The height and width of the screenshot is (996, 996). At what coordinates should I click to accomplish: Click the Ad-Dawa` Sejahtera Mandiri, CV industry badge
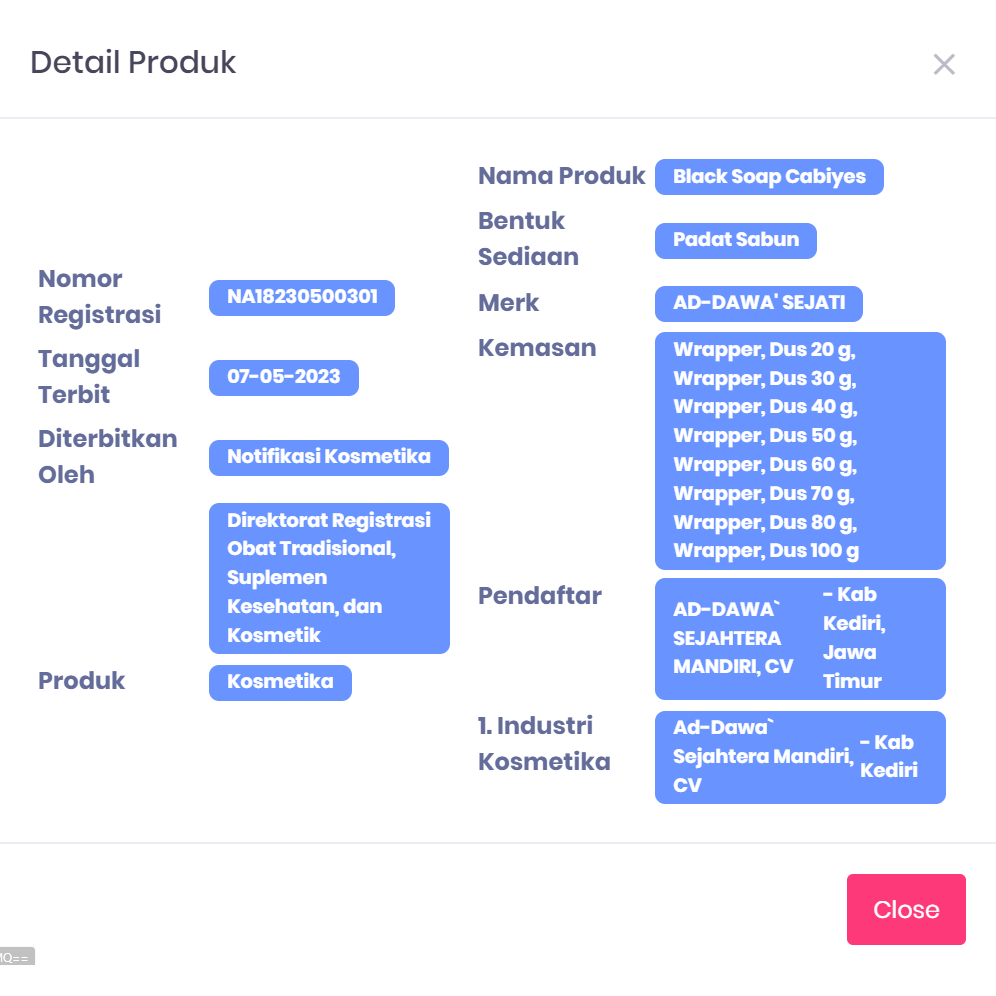click(x=762, y=757)
